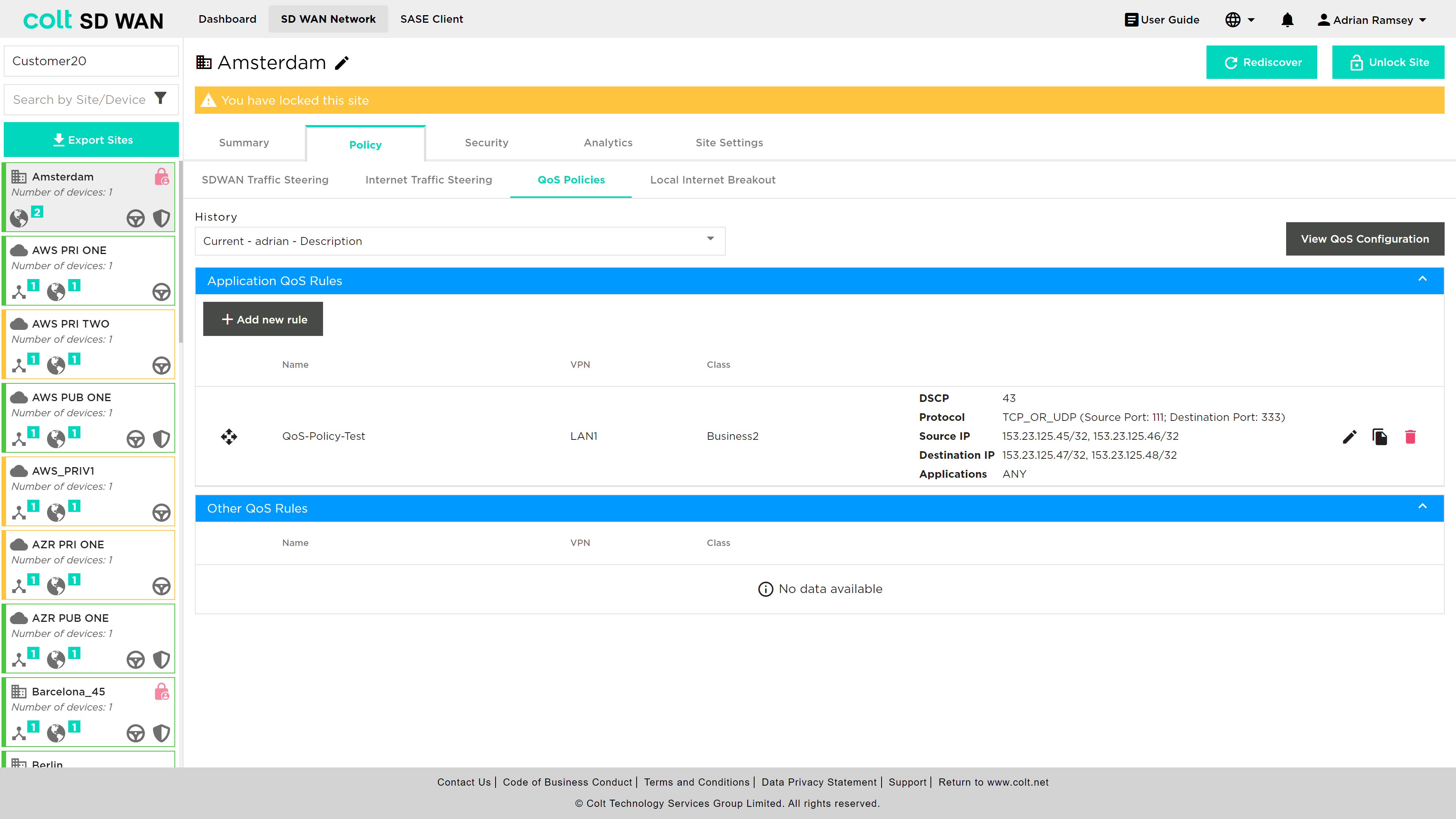The width and height of the screenshot is (1456, 819).
Task: Click the globe icon on AZR PRI ONE card
Action: point(56,585)
